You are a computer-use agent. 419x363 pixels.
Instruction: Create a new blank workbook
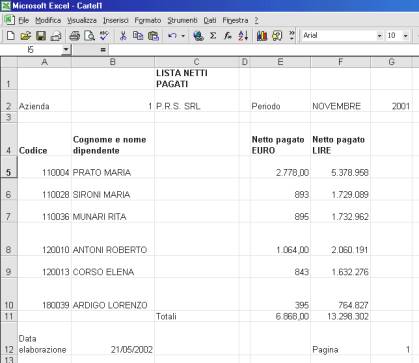tap(10, 35)
